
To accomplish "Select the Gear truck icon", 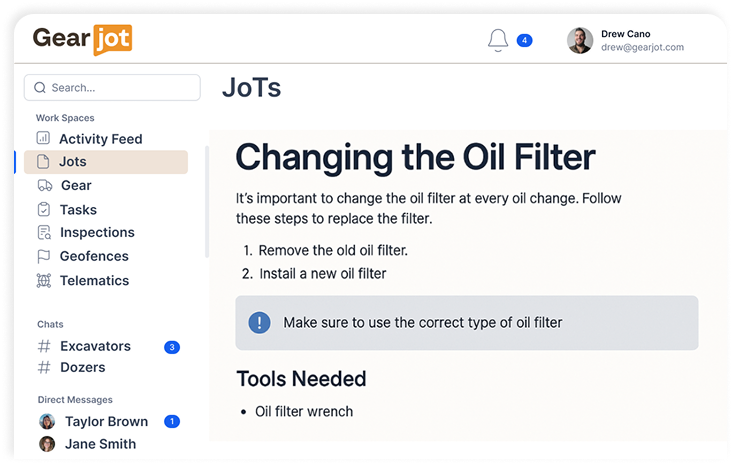I will click(x=43, y=185).
